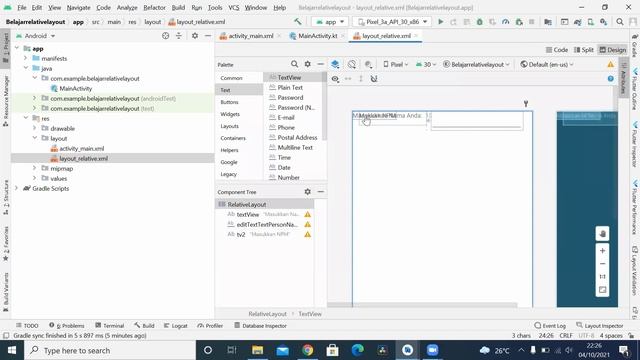The width and height of the screenshot is (640, 360).
Task: Click the Collapse All icon in the Project panel
Action: (x=179, y=36)
